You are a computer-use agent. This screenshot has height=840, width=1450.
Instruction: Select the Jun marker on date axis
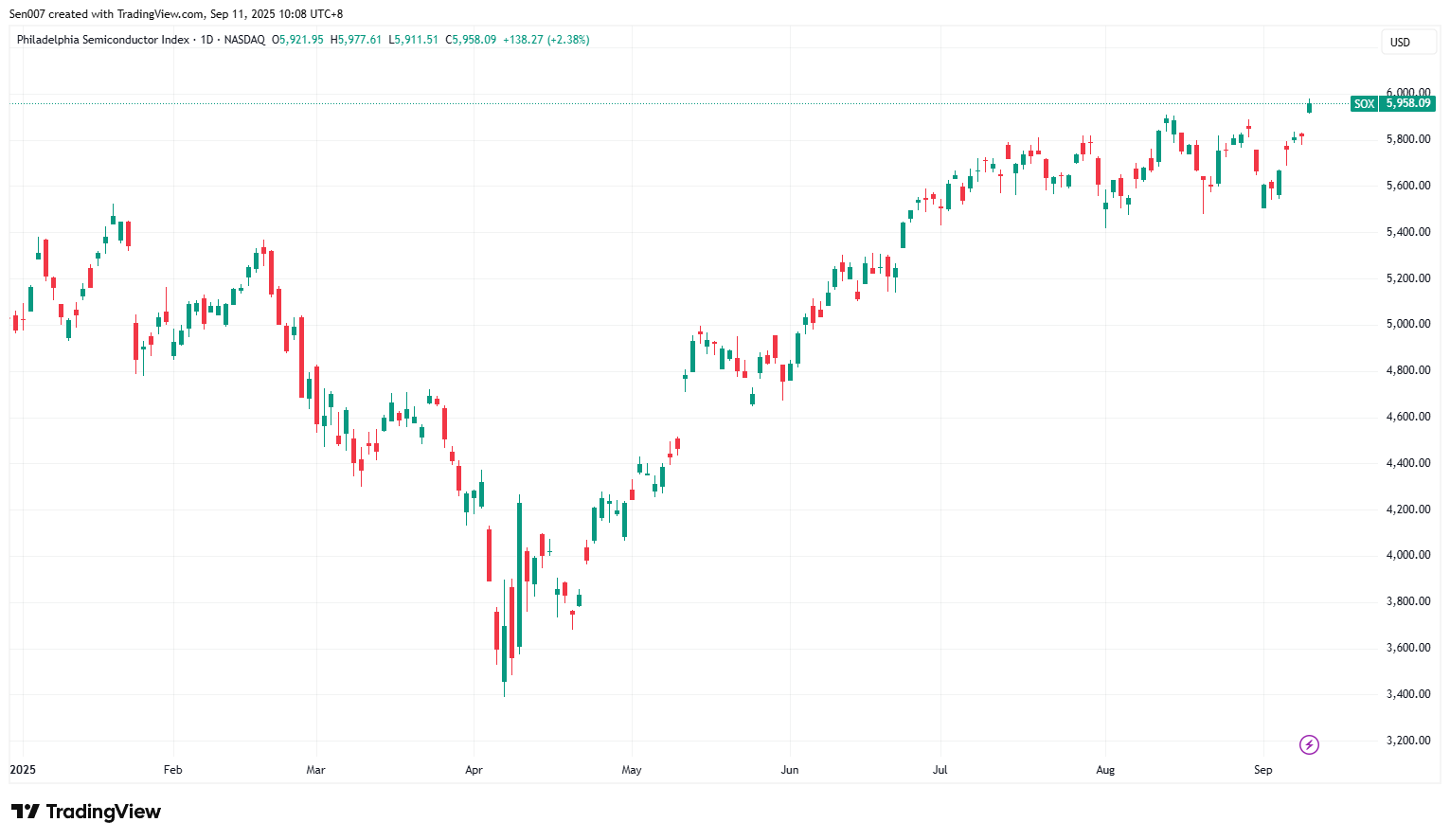click(x=789, y=770)
